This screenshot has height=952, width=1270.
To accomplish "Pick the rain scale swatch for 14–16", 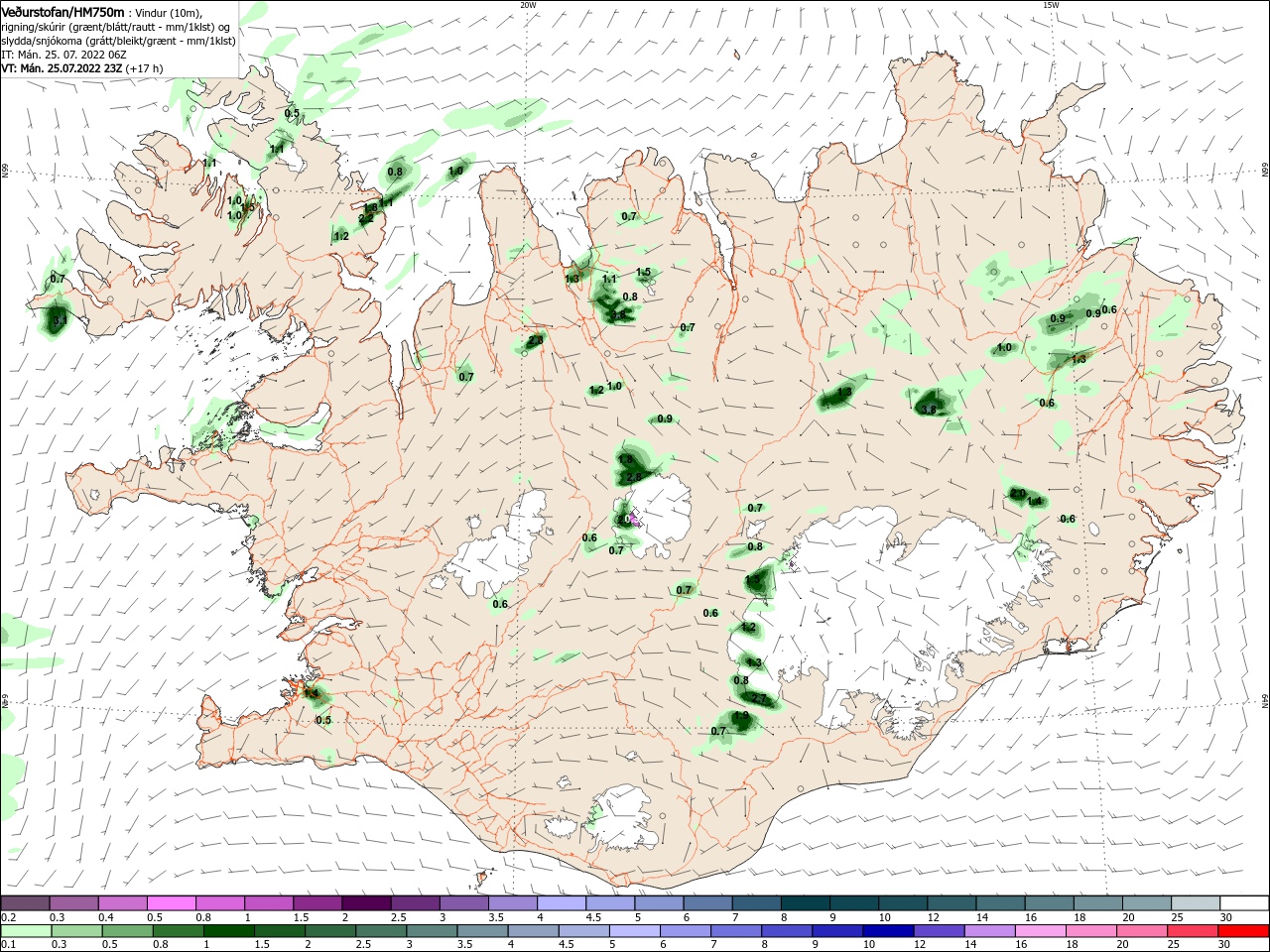I will click(x=988, y=931).
